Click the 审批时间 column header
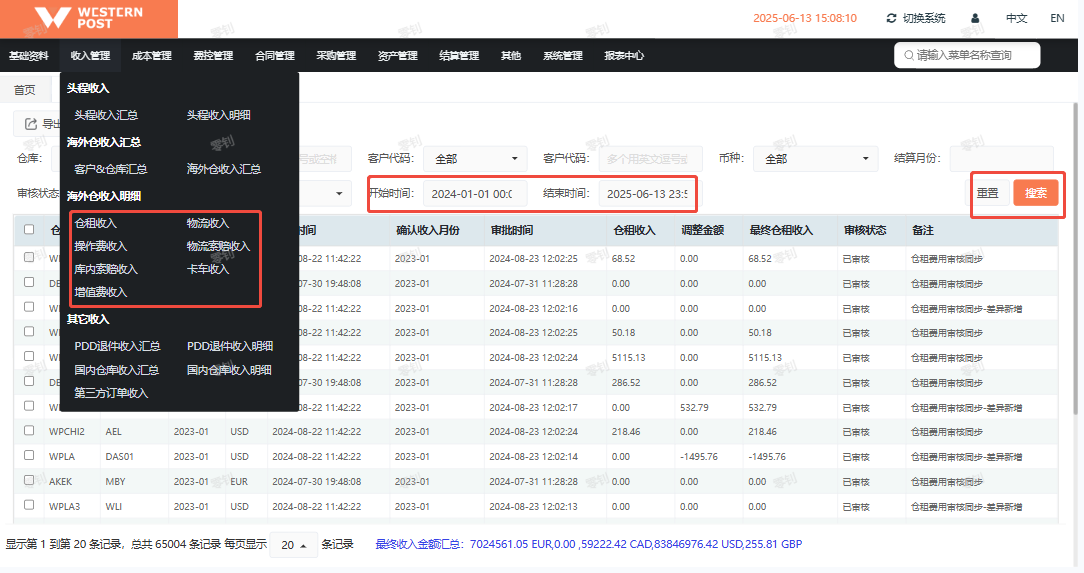The width and height of the screenshot is (1084, 573). (512, 230)
